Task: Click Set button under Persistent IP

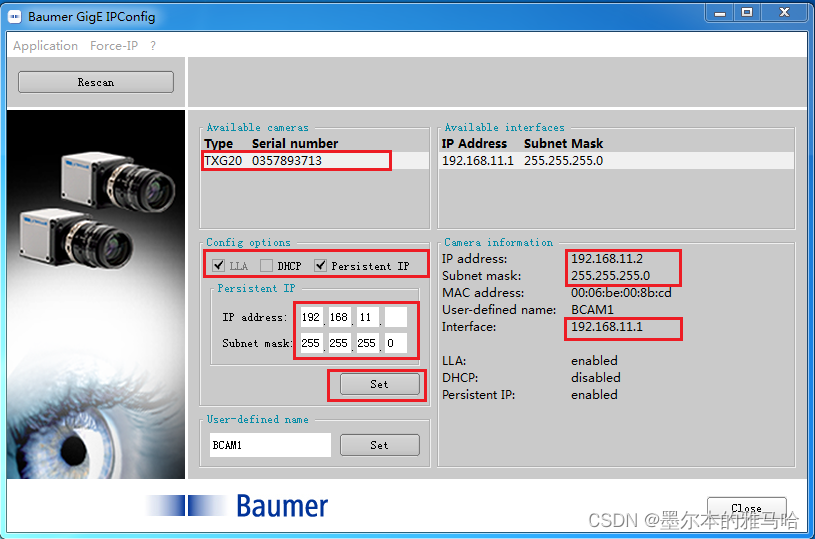Action: click(379, 384)
